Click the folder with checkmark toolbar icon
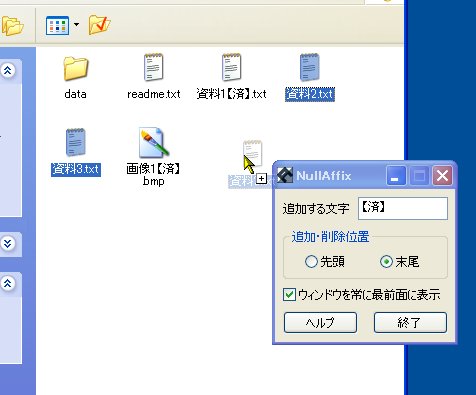The image size is (476, 395). (99, 24)
